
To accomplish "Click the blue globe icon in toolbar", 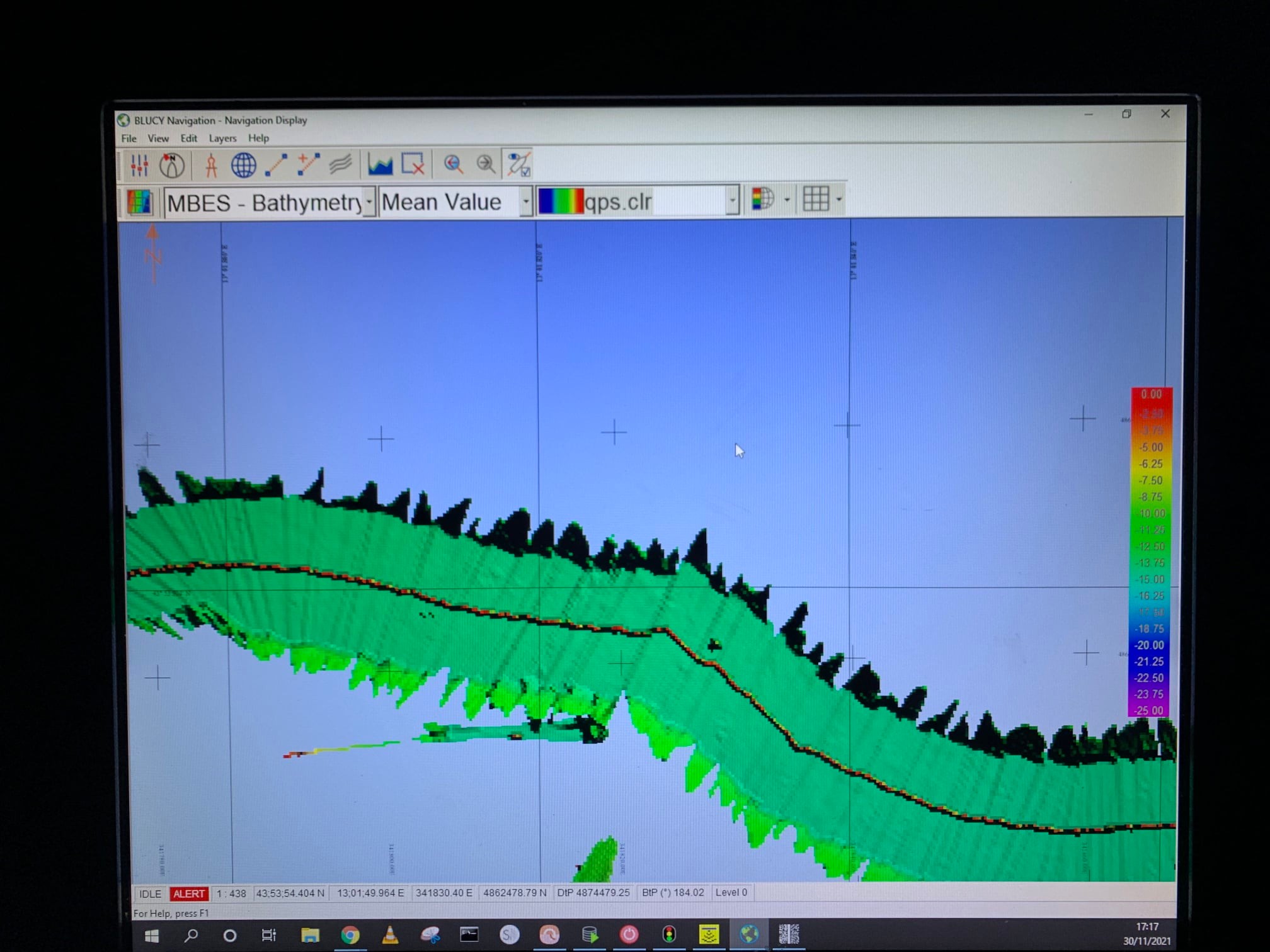I will tap(243, 166).
